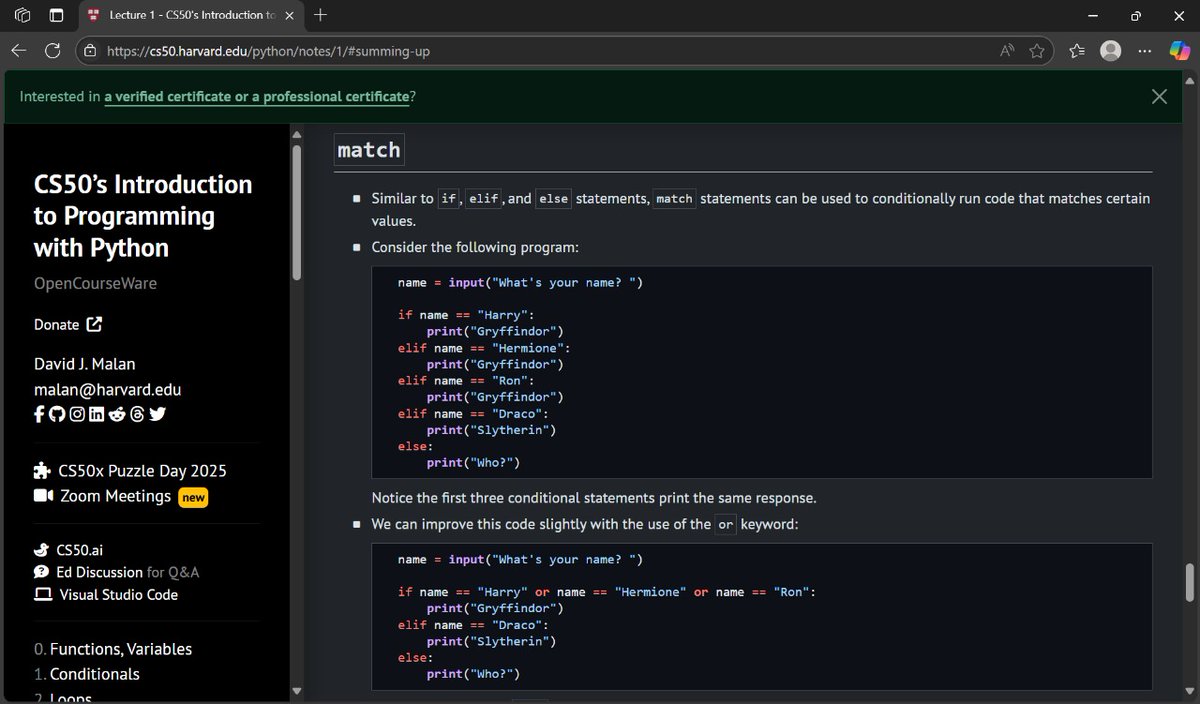Screen dimensions: 1200x704
Task: Click the print("Slytherin") line in first code block
Action: coord(491,430)
